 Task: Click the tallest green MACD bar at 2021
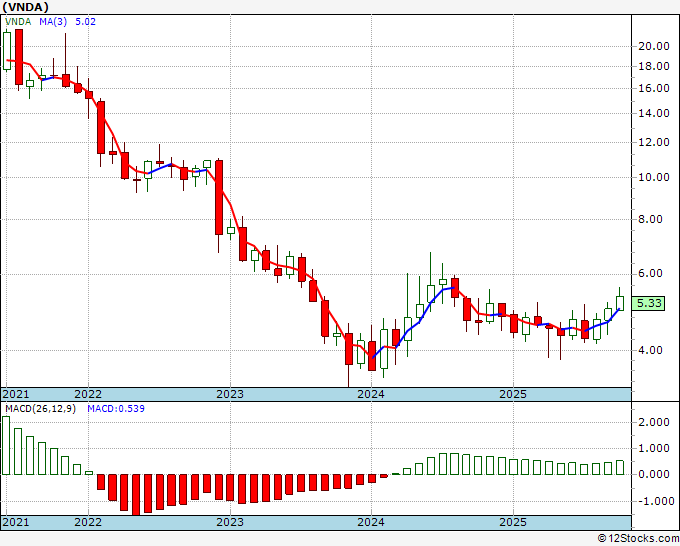pos(7,445)
